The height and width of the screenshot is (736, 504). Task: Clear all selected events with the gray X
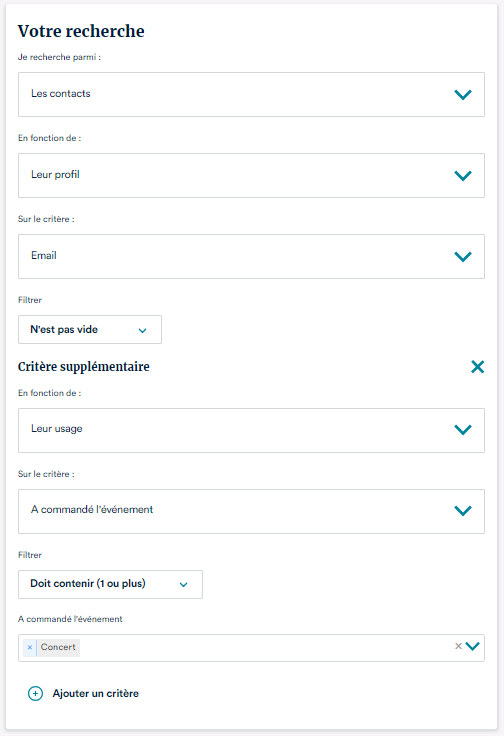458,646
